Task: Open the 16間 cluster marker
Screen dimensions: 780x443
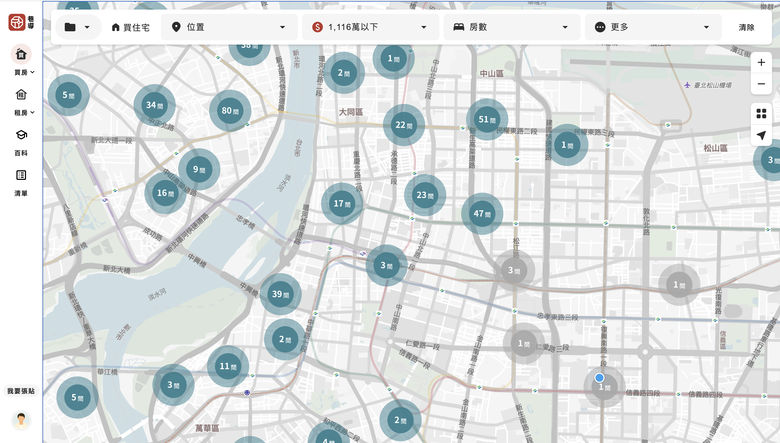Action: (165, 193)
